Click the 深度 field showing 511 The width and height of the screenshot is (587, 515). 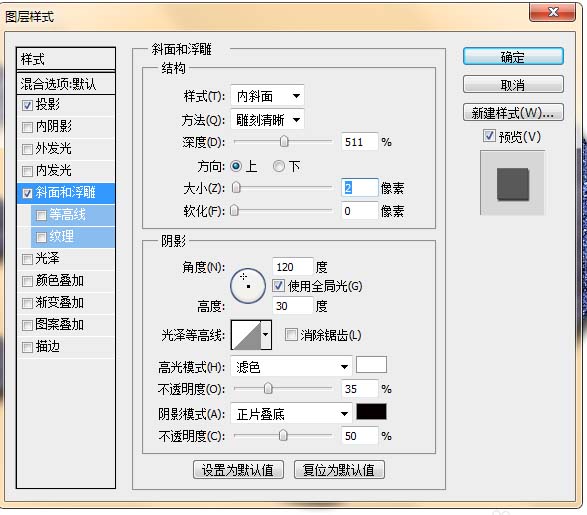coord(359,142)
